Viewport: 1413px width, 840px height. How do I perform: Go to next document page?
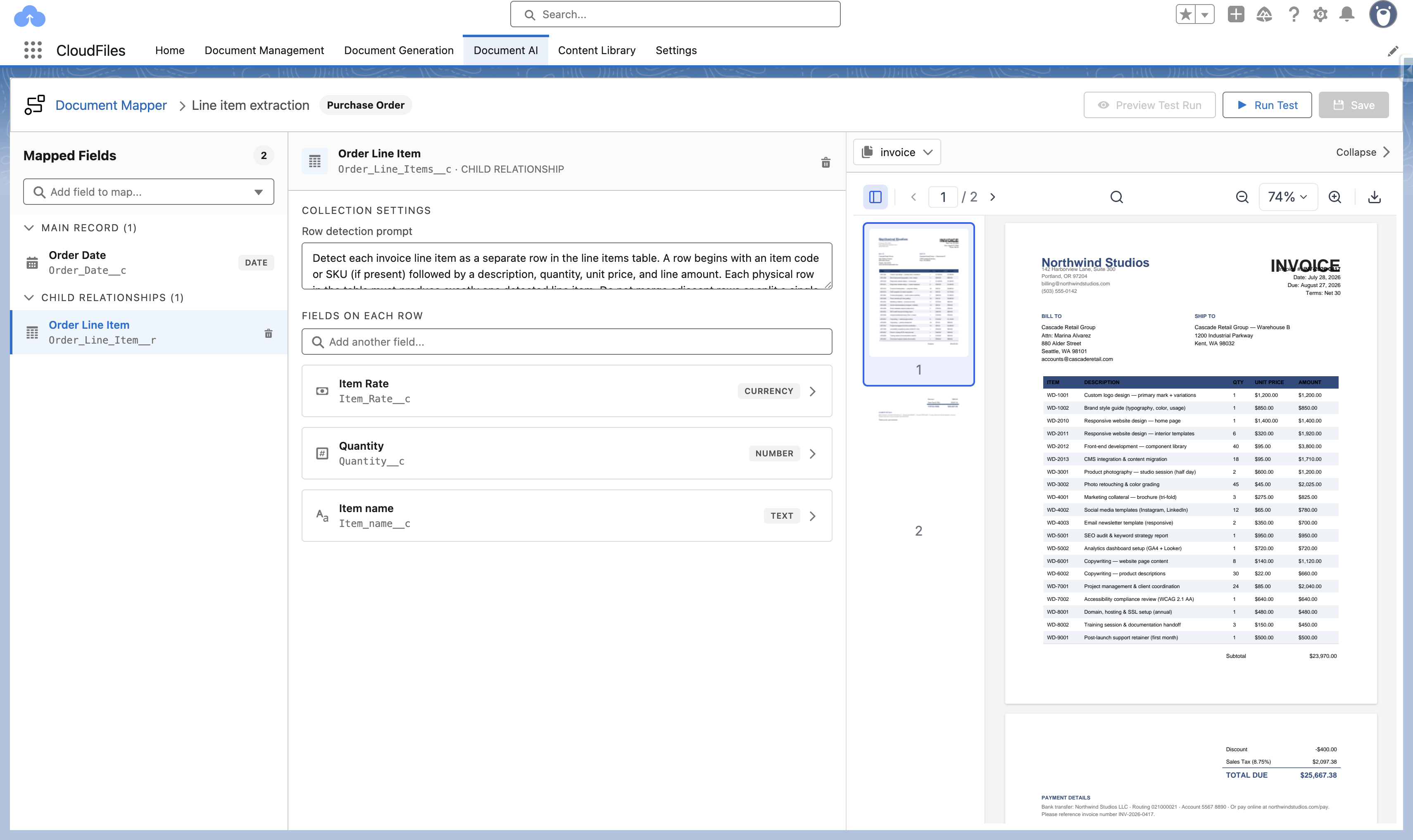tap(992, 197)
